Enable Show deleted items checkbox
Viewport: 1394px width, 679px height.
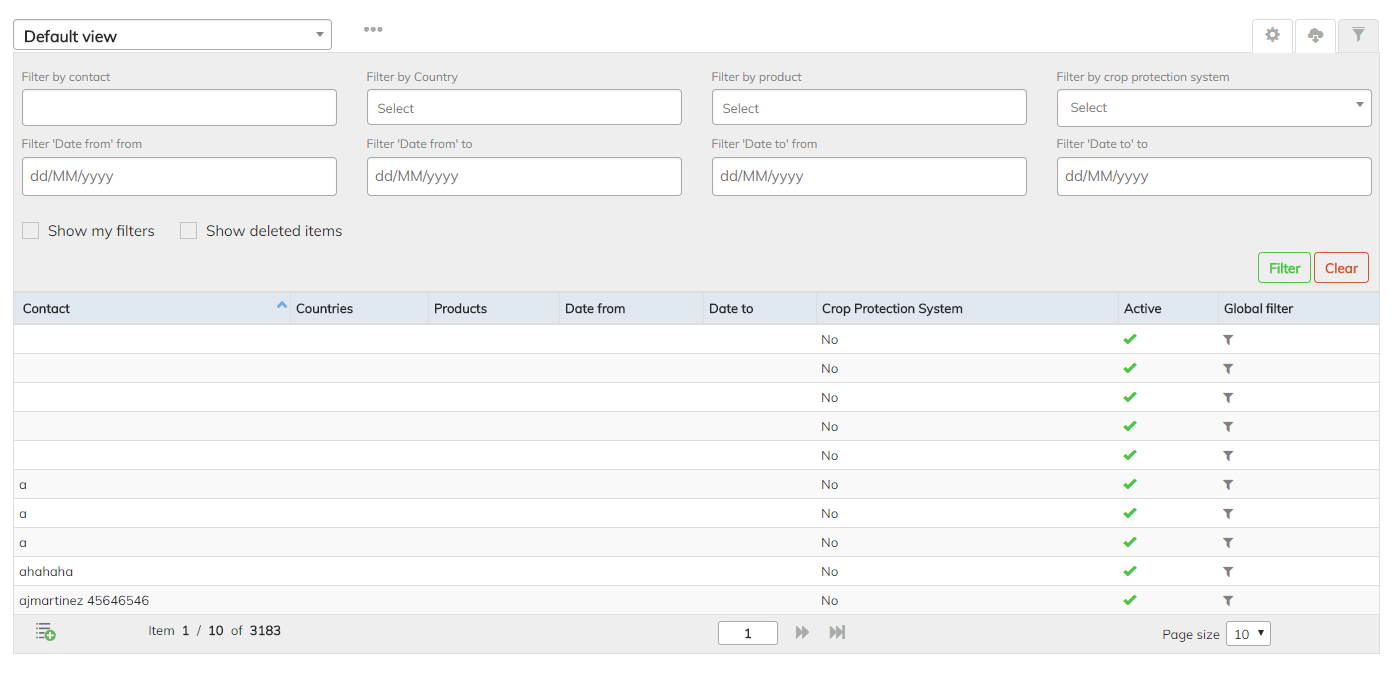click(x=189, y=231)
